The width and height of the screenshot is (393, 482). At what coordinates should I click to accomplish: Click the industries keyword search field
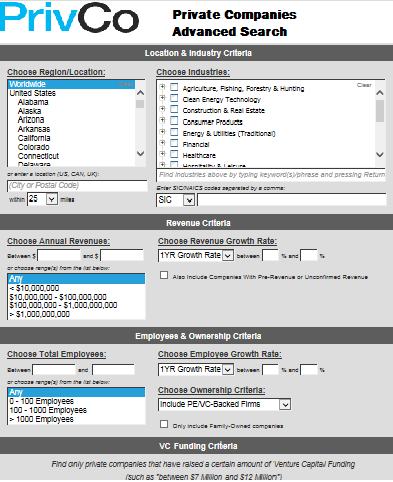271,175
